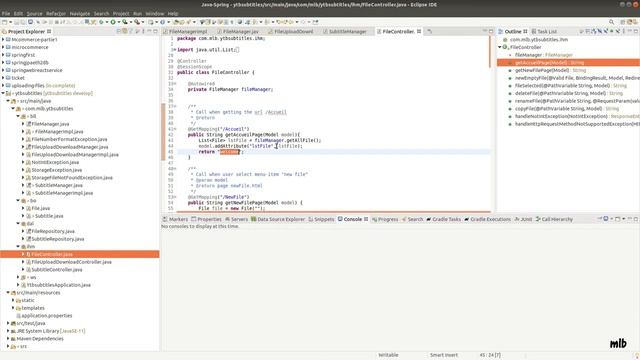Expand the templates folder
The height and width of the screenshot is (360, 640).
click(13, 308)
